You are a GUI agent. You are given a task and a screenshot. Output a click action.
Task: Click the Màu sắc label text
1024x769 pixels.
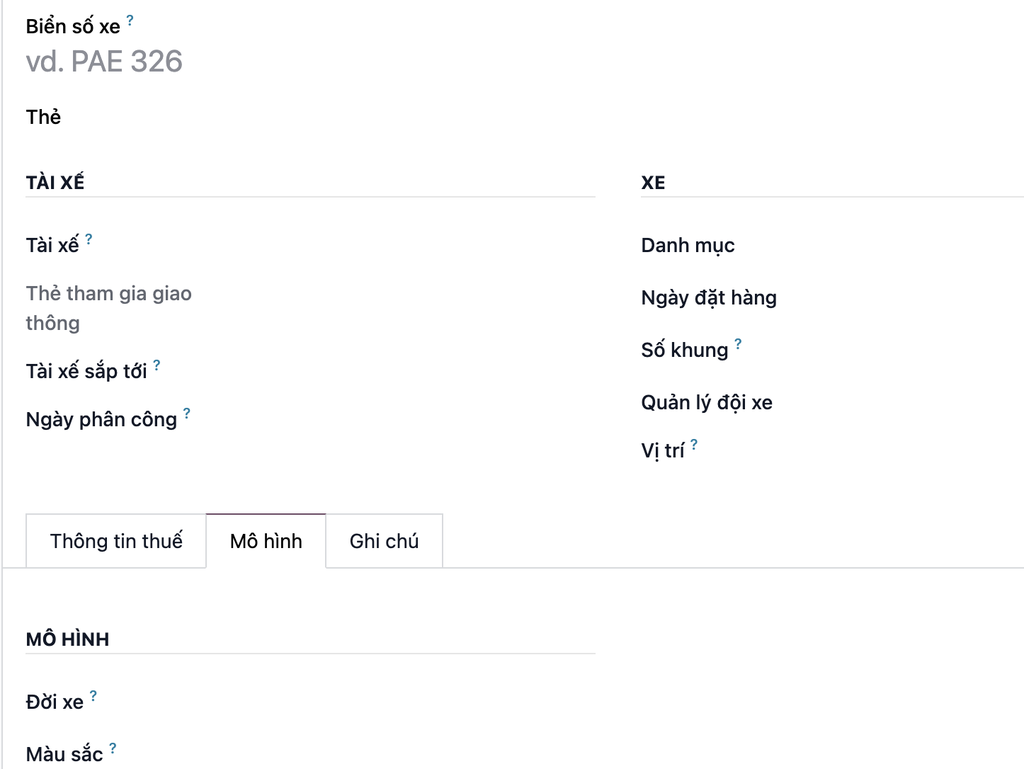pos(64,755)
